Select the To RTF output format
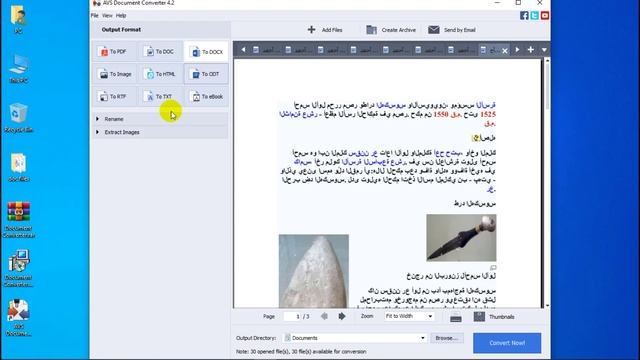The width and height of the screenshot is (640, 360). [114, 97]
